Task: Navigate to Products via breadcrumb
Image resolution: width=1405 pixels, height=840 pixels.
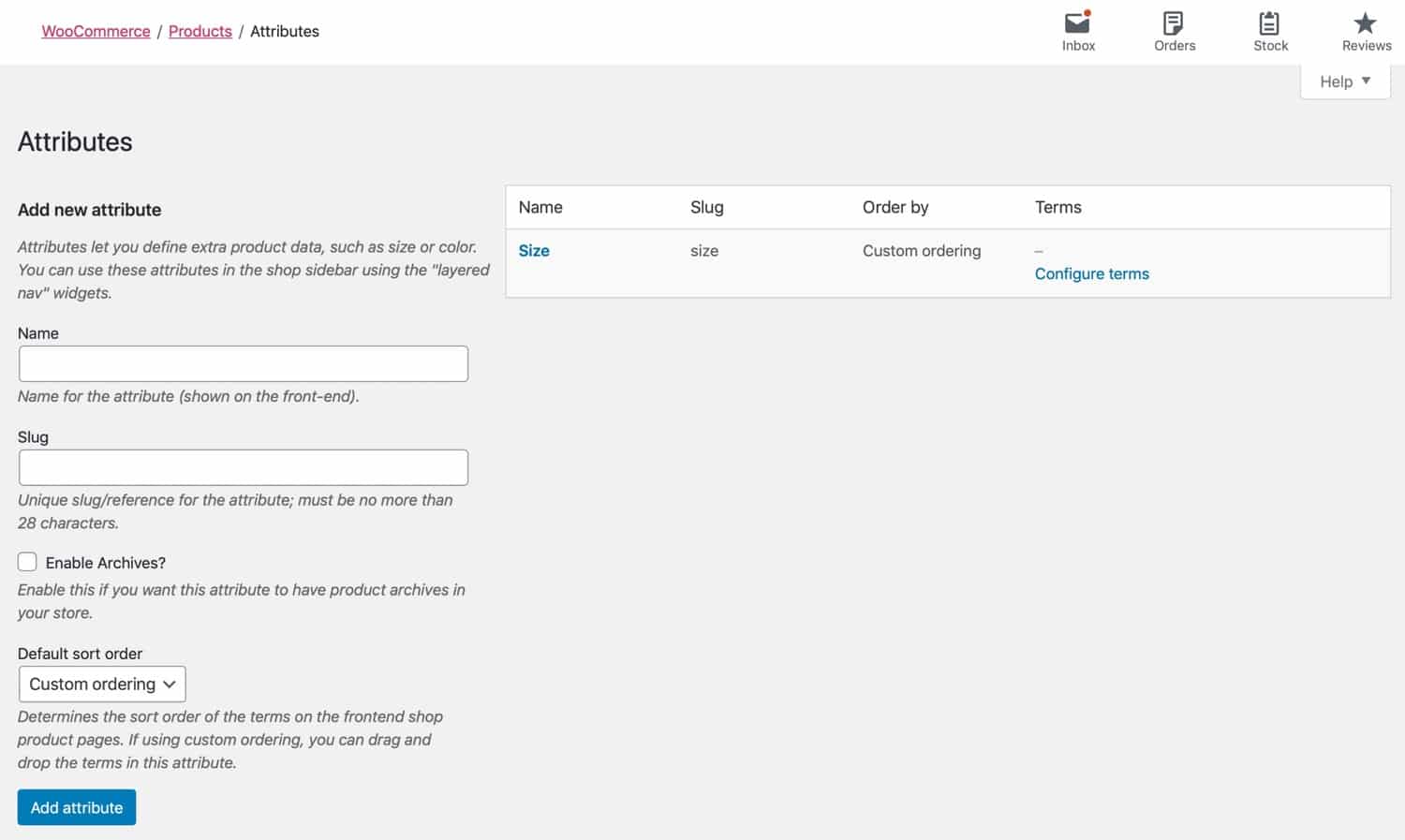Action: [x=200, y=31]
